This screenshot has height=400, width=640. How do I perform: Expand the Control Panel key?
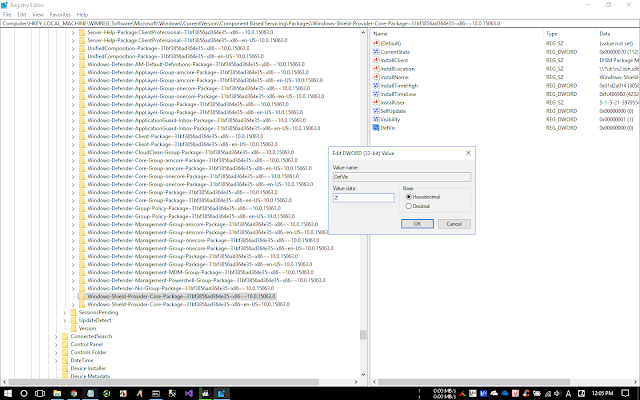(56, 344)
